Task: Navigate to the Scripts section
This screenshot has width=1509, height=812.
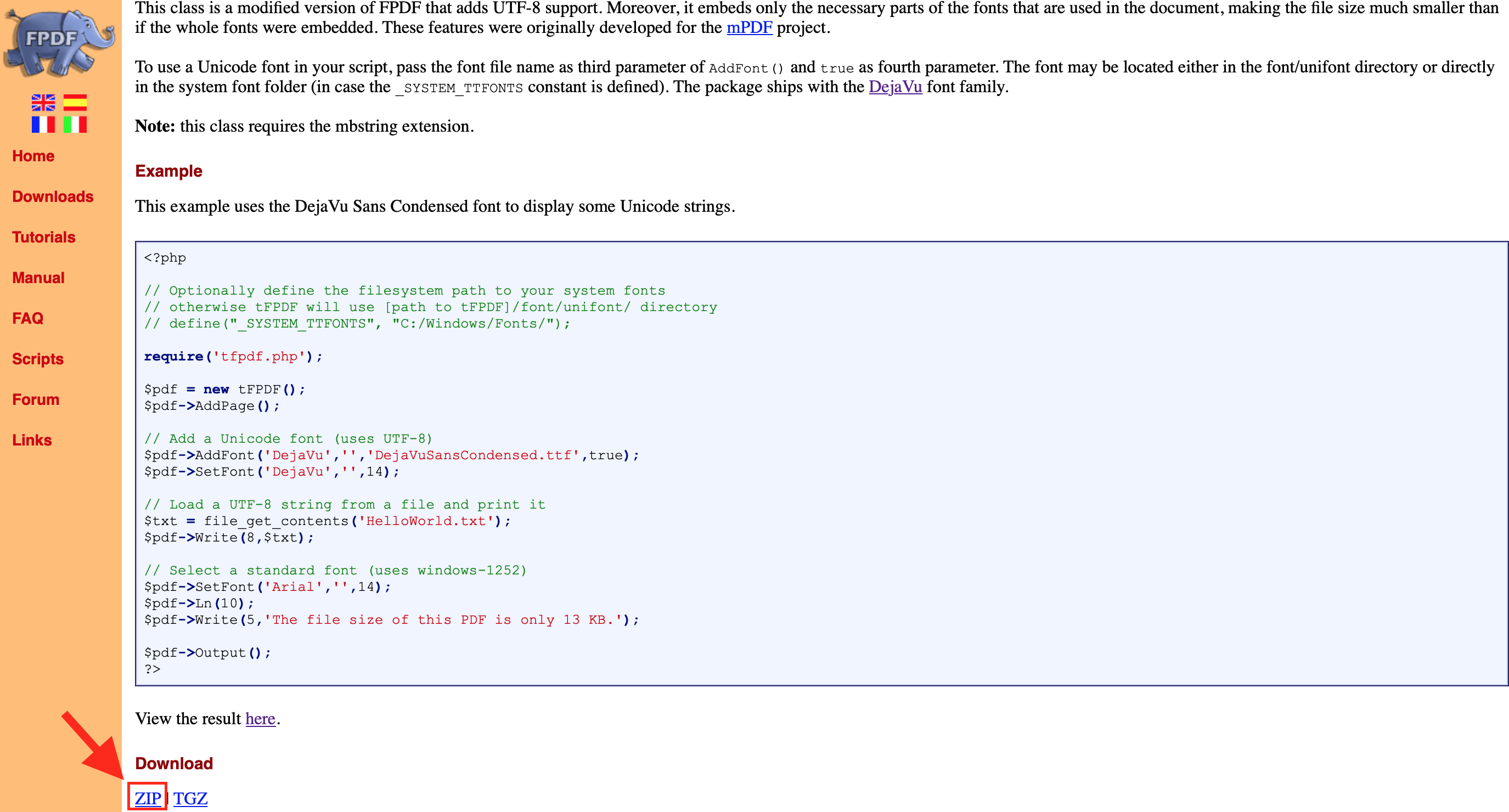Action: [x=38, y=358]
